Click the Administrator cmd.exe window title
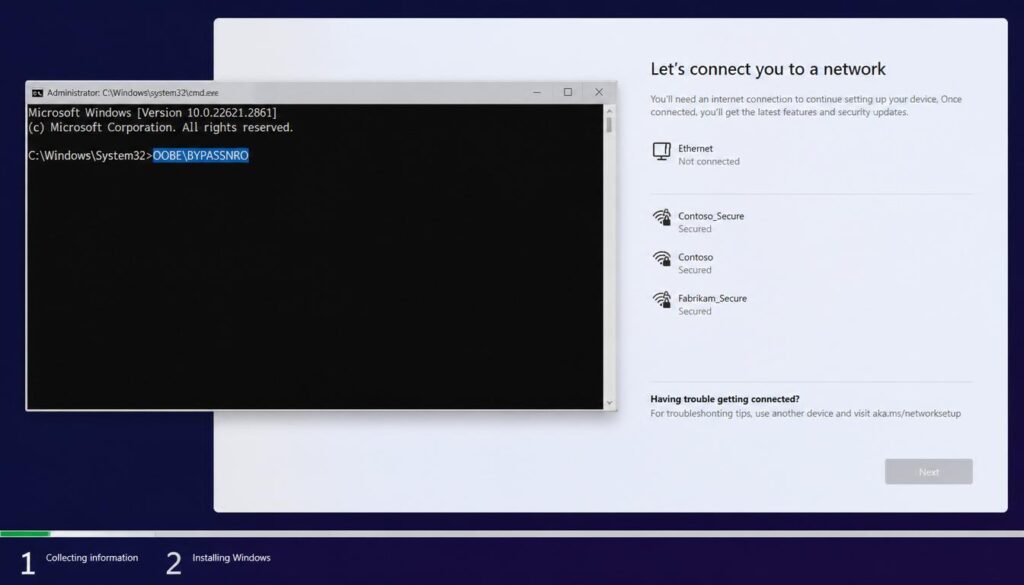The height and width of the screenshot is (585, 1024). (133, 93)
